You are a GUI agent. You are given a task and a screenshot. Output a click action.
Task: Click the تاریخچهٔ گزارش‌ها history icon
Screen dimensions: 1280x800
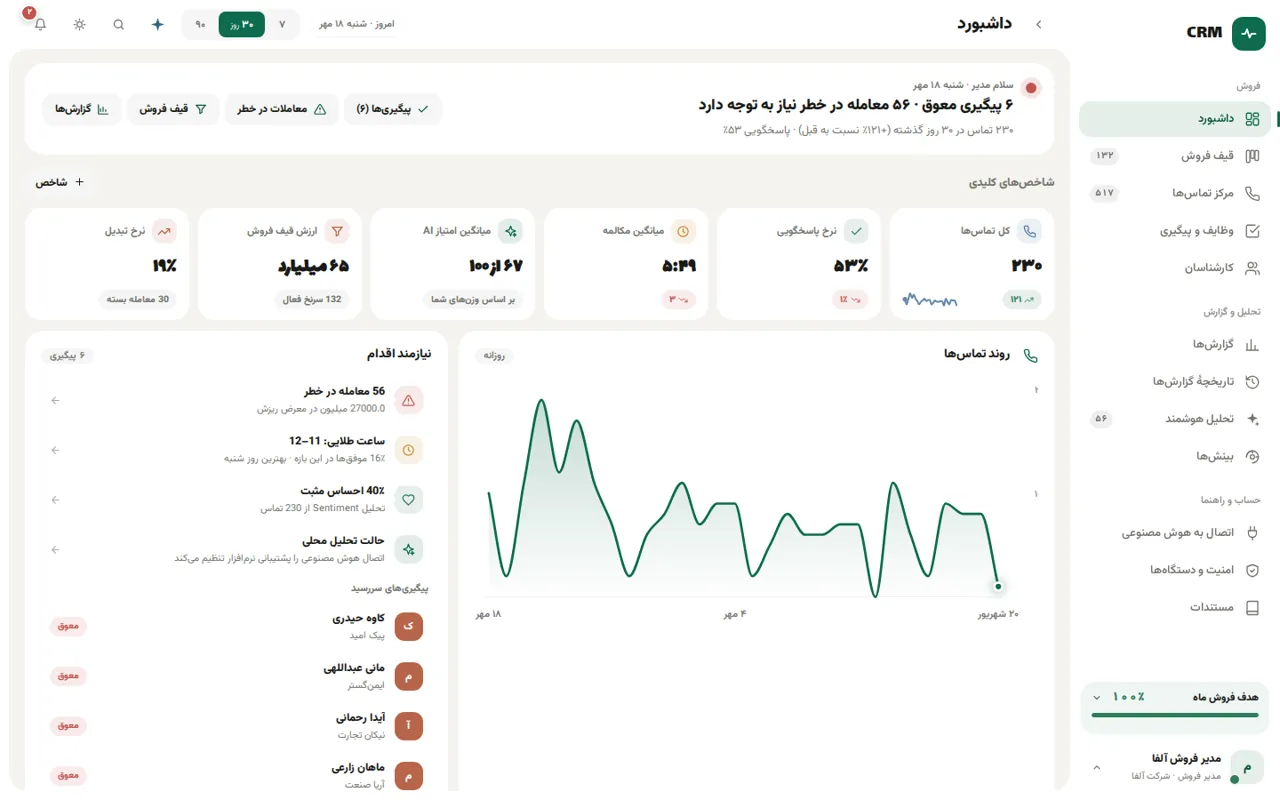click(1252, 382)
